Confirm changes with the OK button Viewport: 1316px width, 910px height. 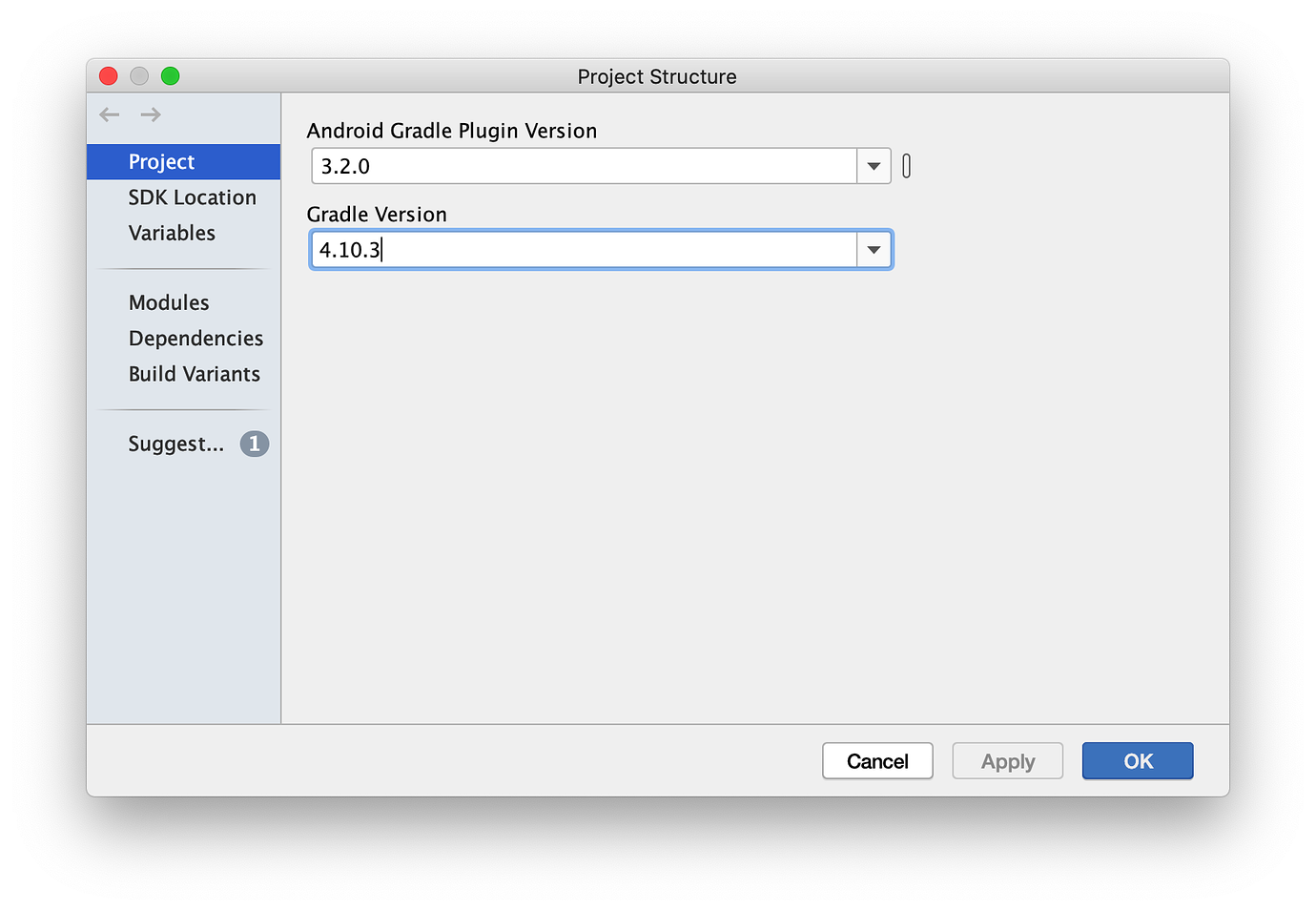1137,761
